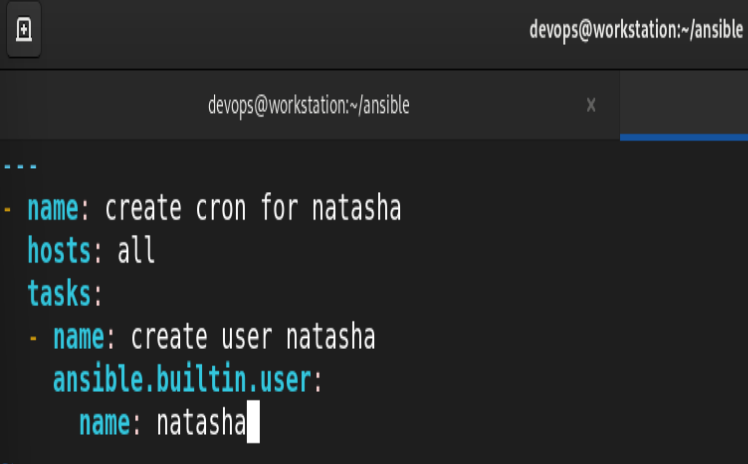This screenshot has height=464, width=748.
Task: Click the task-level 'name' key before 'create user'
Action: [79, 337]
